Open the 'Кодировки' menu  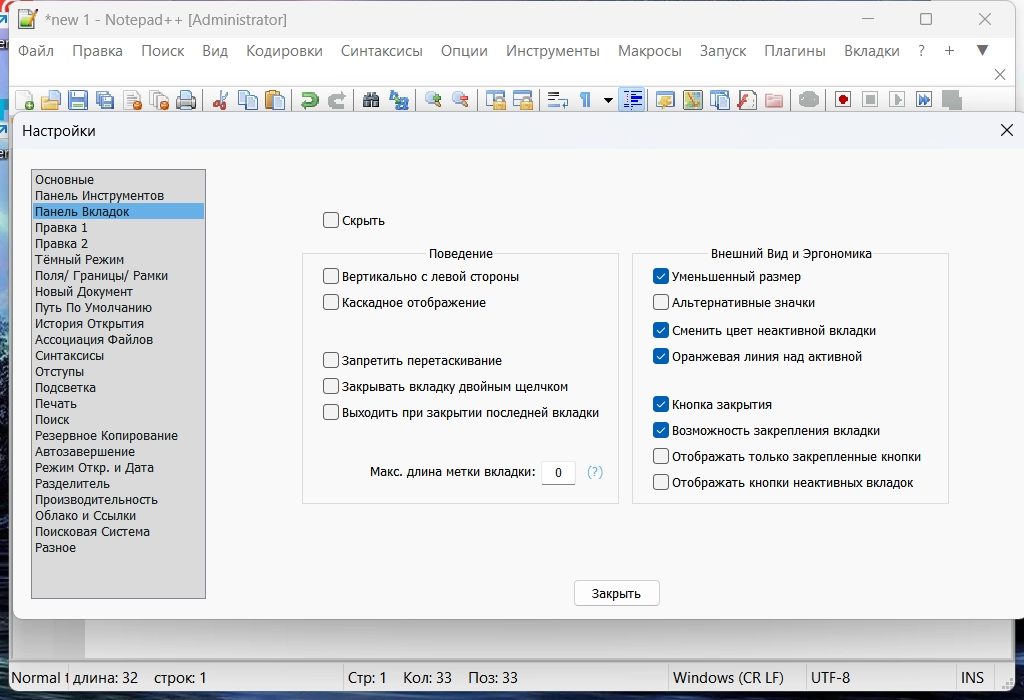click(284, 51)
